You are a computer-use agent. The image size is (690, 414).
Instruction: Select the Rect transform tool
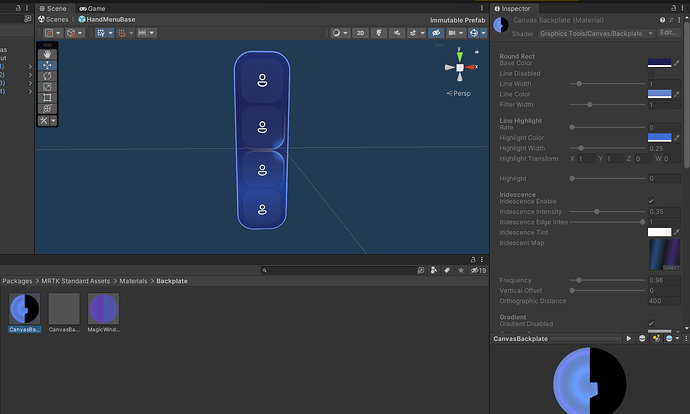click(47, 98)
